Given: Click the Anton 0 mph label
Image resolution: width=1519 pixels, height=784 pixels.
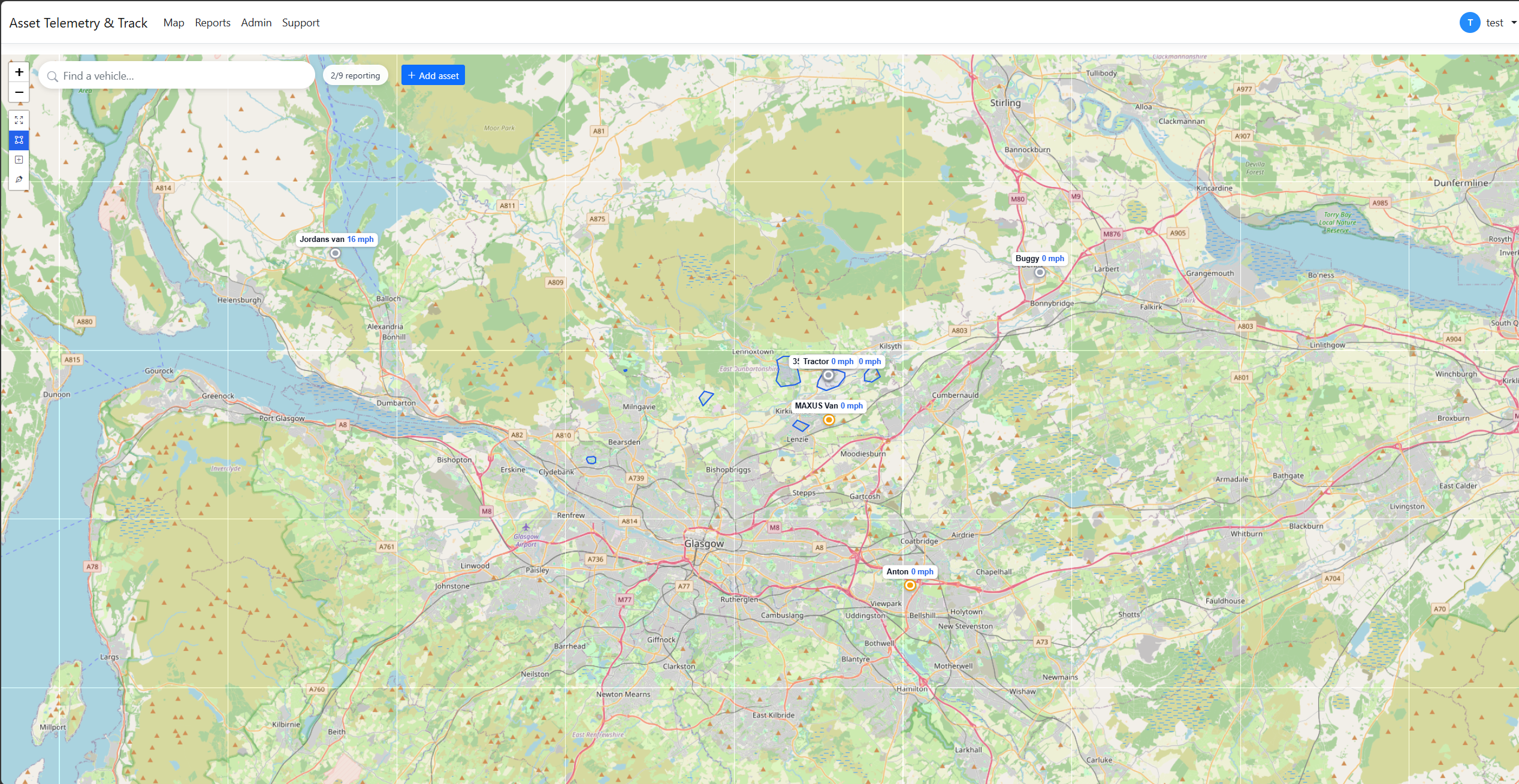Looking at the screenshot, I should click(x=910, y=572).
